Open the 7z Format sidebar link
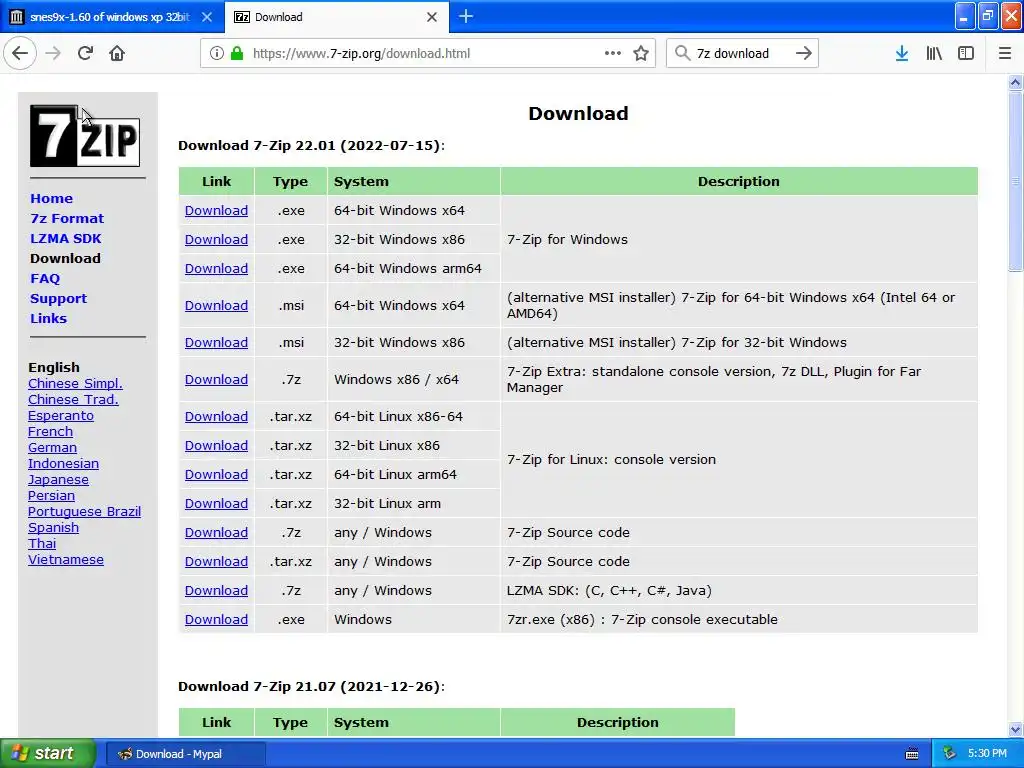Image resolution: width=1024 pixels, height=768 pixels. (67, 219)
